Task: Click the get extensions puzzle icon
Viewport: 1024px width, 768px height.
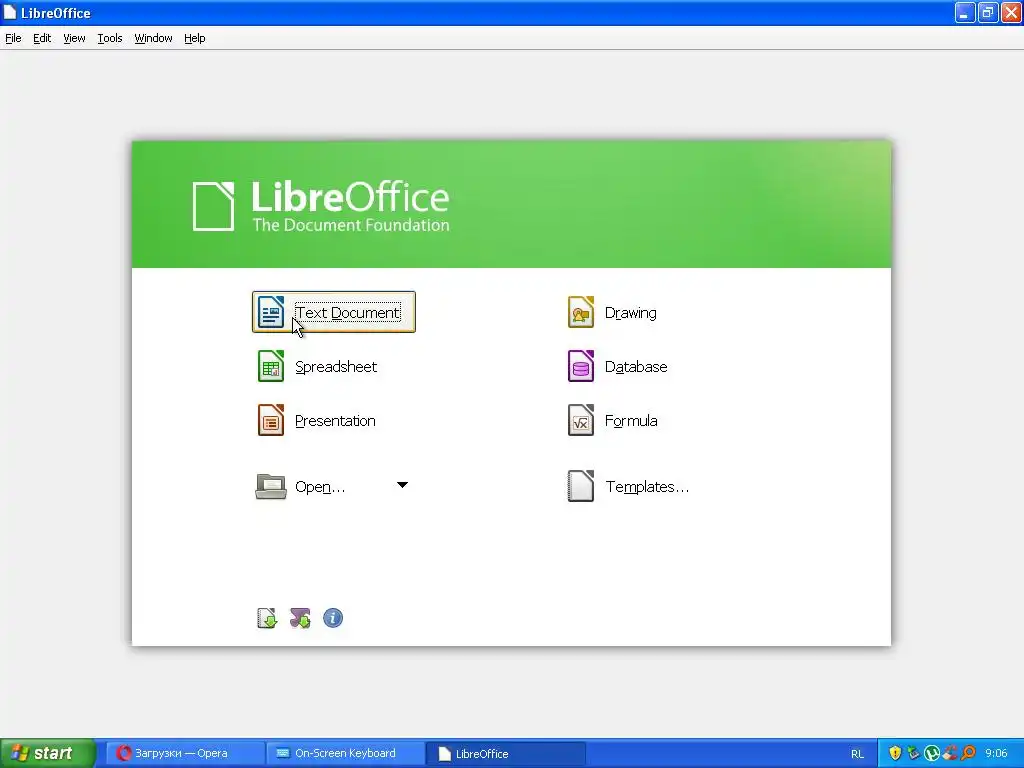Action: click(300, 618)
